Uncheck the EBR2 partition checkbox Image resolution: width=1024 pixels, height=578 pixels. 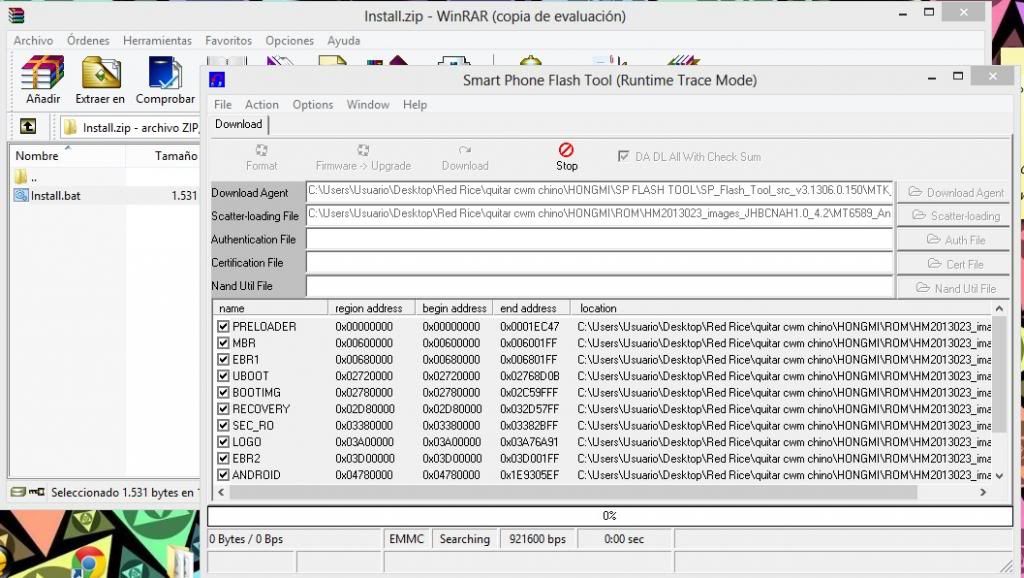[x=223, y=458]
